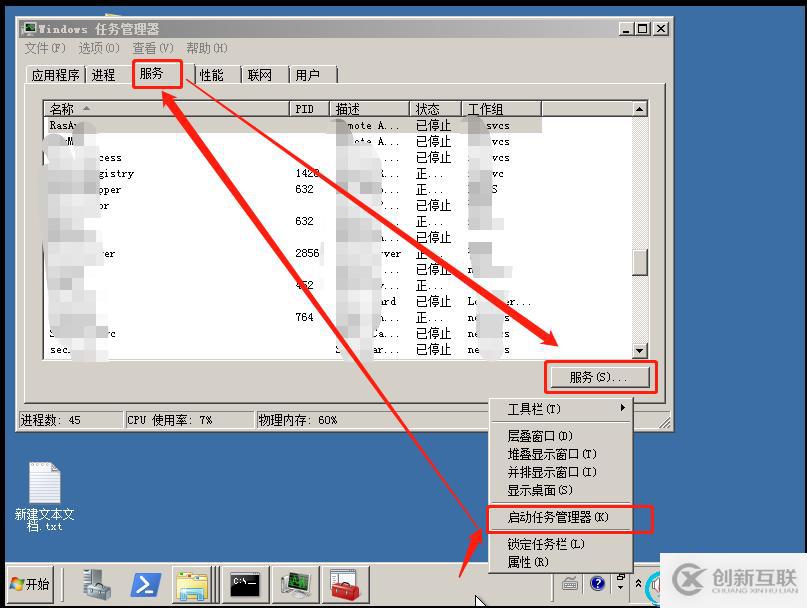This screenshot has height=608, width=807.
Task: Open the 文件(F) menu
Action: pos(45,48)
